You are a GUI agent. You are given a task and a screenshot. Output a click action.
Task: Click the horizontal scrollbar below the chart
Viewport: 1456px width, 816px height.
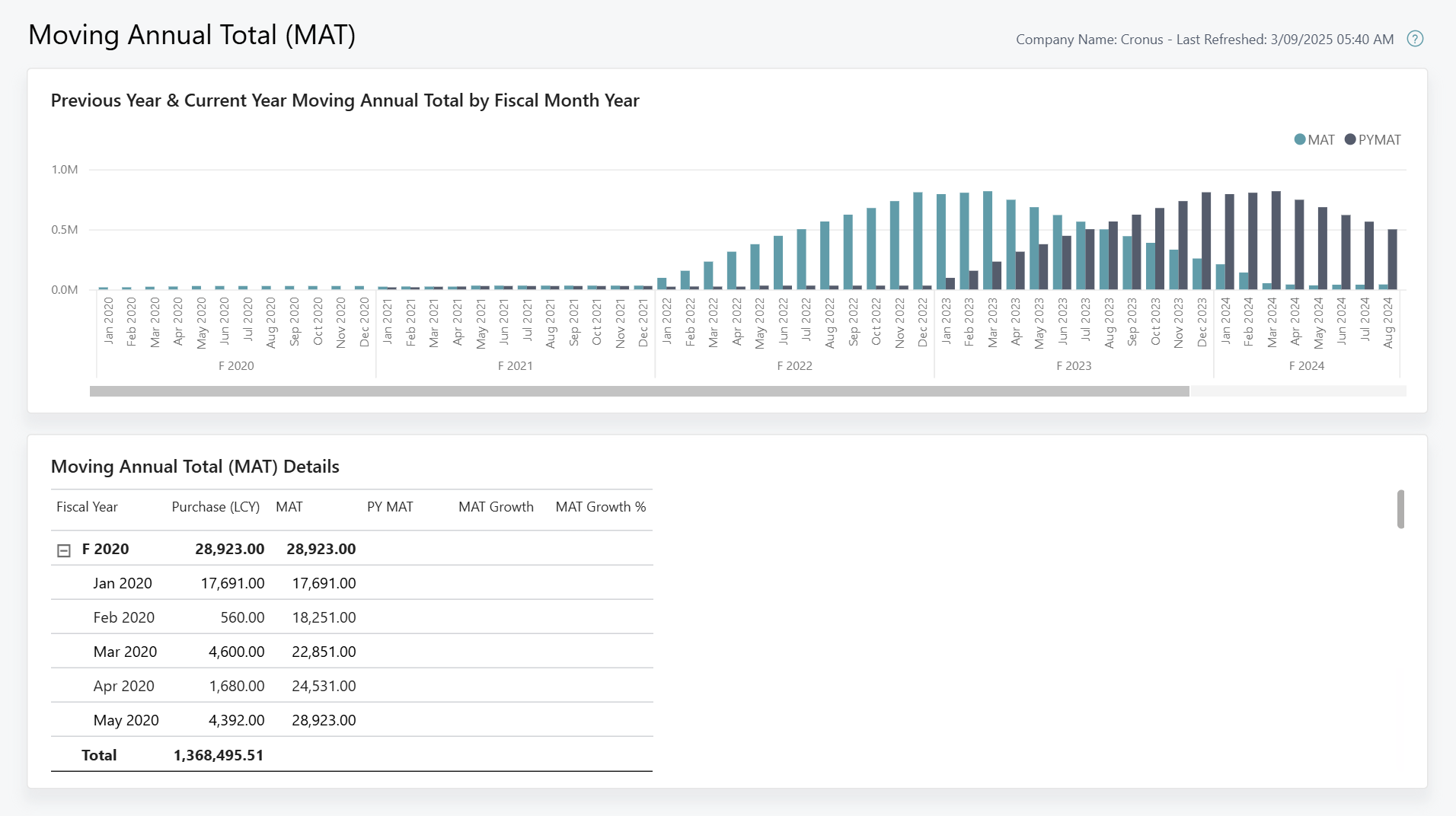[x=640, y=391]
